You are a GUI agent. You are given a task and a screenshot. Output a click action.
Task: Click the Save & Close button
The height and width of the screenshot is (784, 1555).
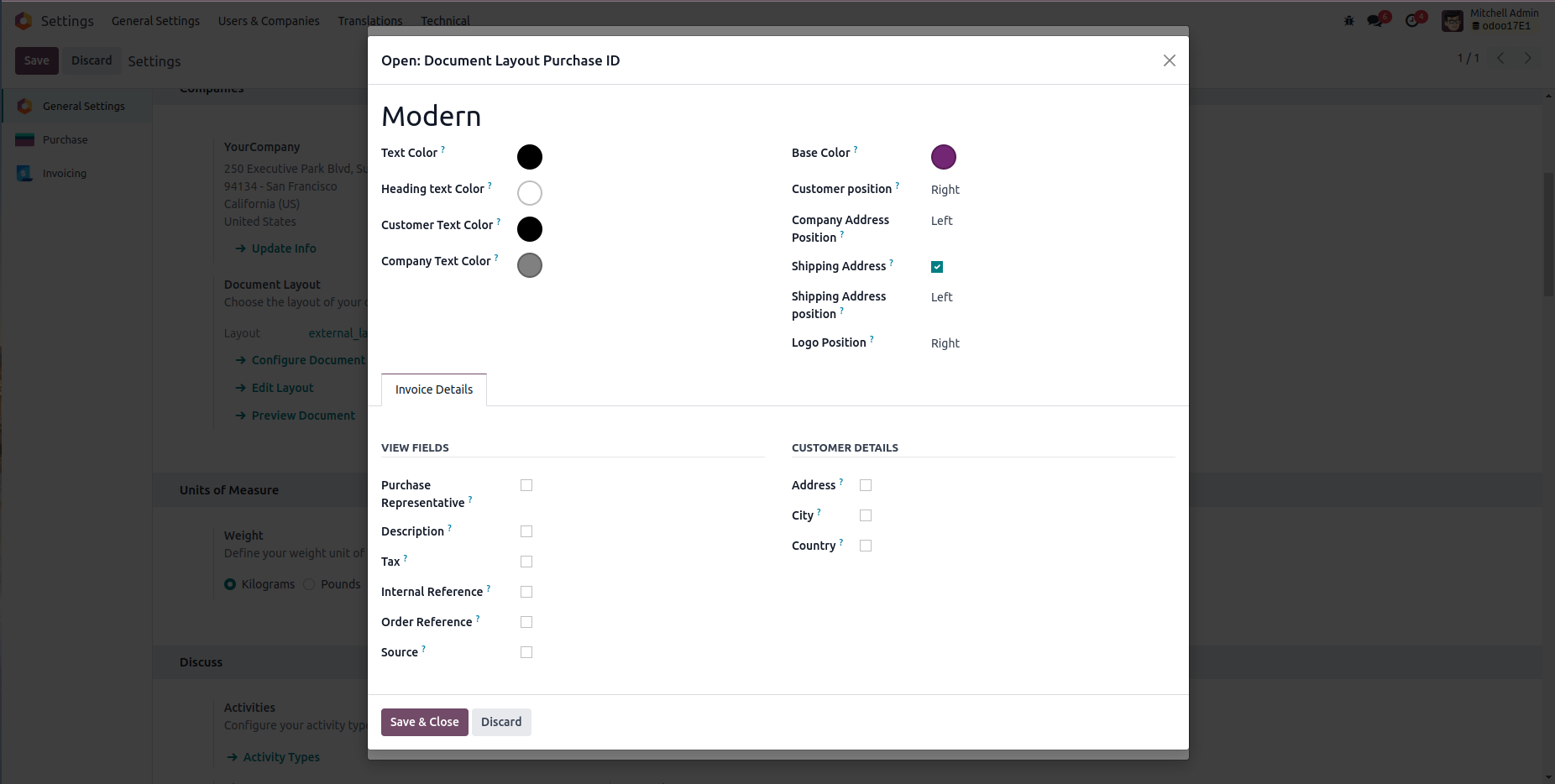425,722
